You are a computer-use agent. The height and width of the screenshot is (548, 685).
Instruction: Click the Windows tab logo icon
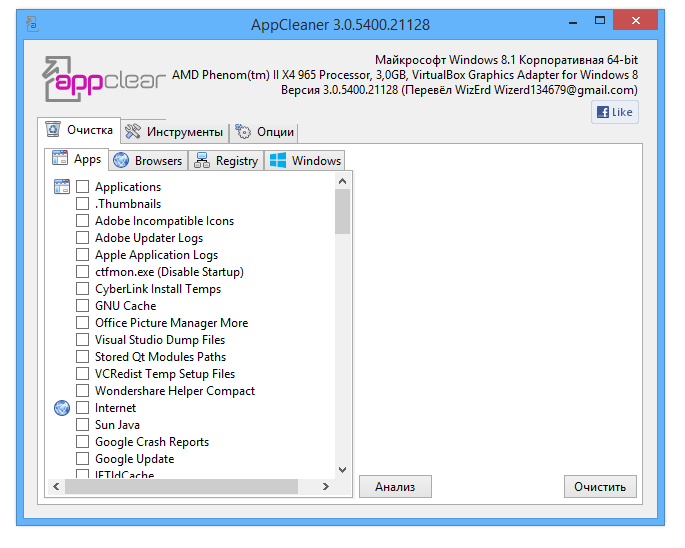click(x=278, y=160)
